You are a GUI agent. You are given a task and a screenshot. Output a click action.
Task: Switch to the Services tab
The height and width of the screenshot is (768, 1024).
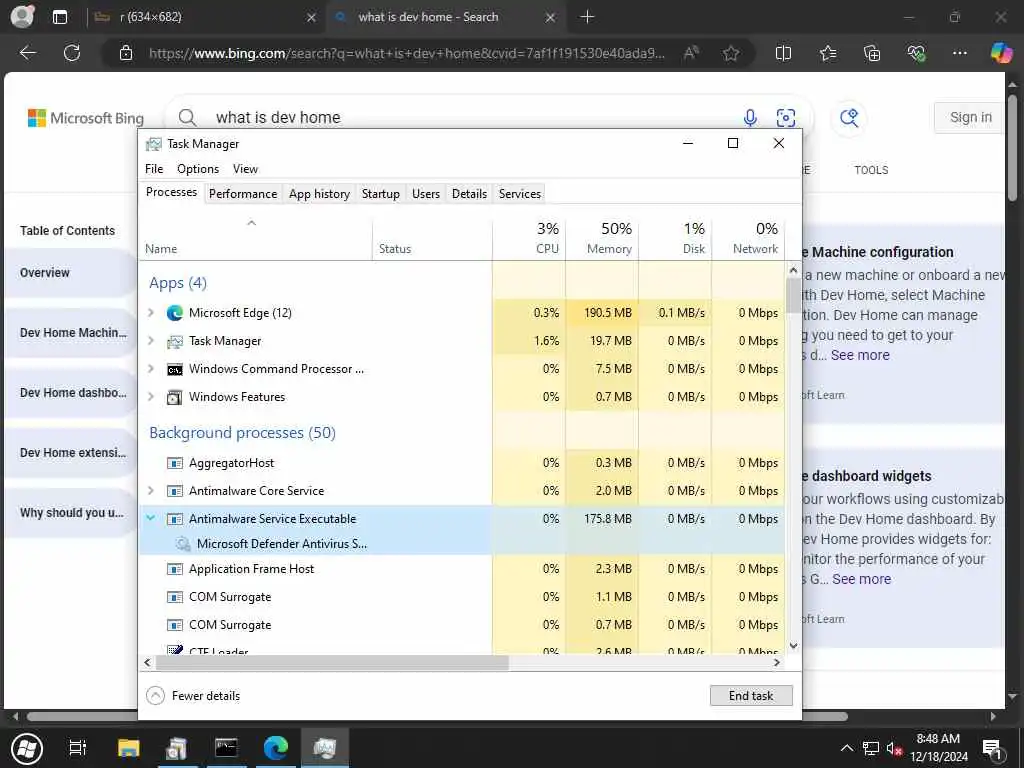(520, 194)
